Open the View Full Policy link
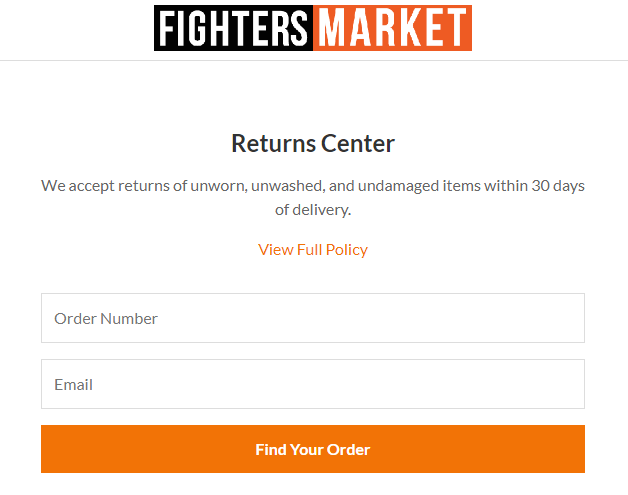Screen dimensions: 628x495 click(x=313, y=250)
